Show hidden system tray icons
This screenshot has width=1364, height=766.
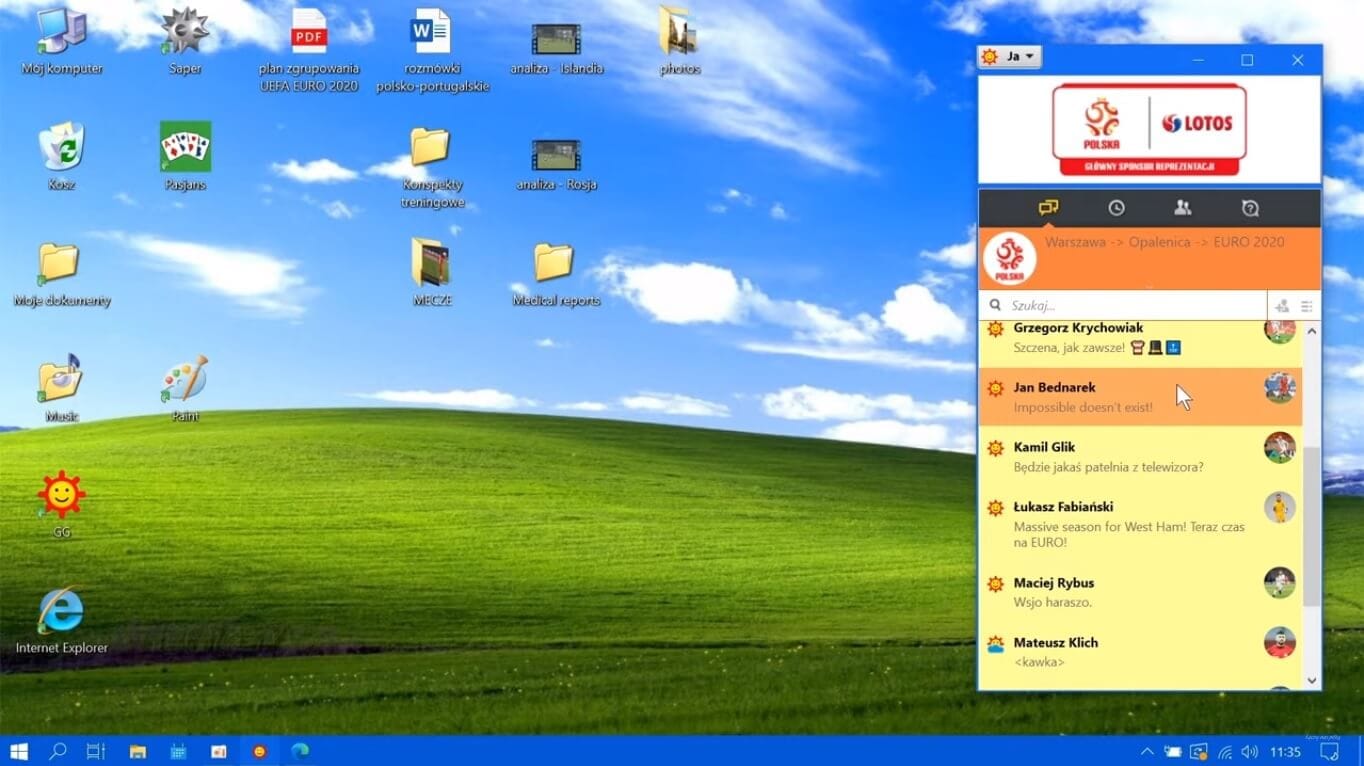tap(1146, 751)
